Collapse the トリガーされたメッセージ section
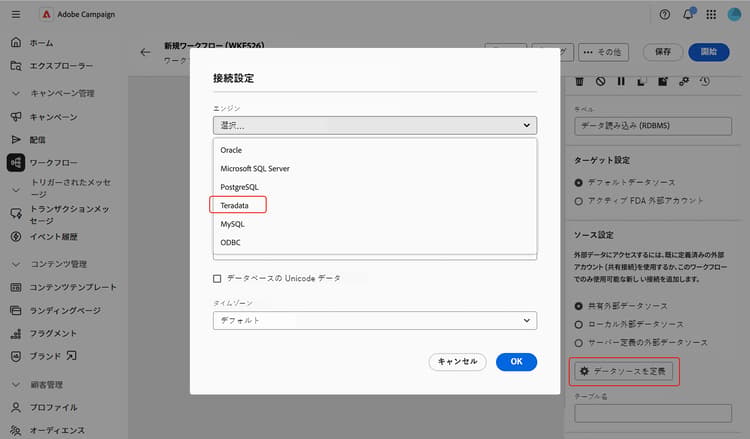 (16, 190)
